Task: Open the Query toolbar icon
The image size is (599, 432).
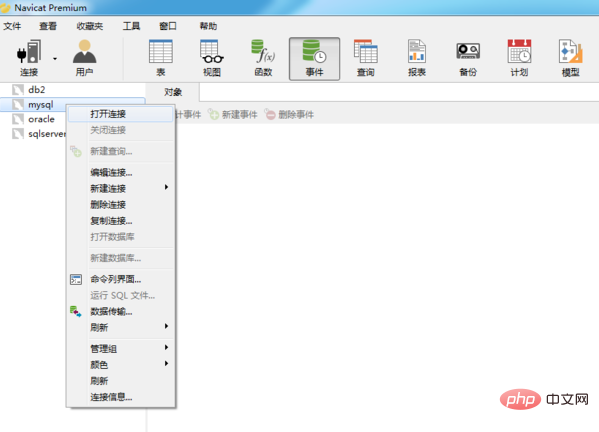Action: pos(366,52)
